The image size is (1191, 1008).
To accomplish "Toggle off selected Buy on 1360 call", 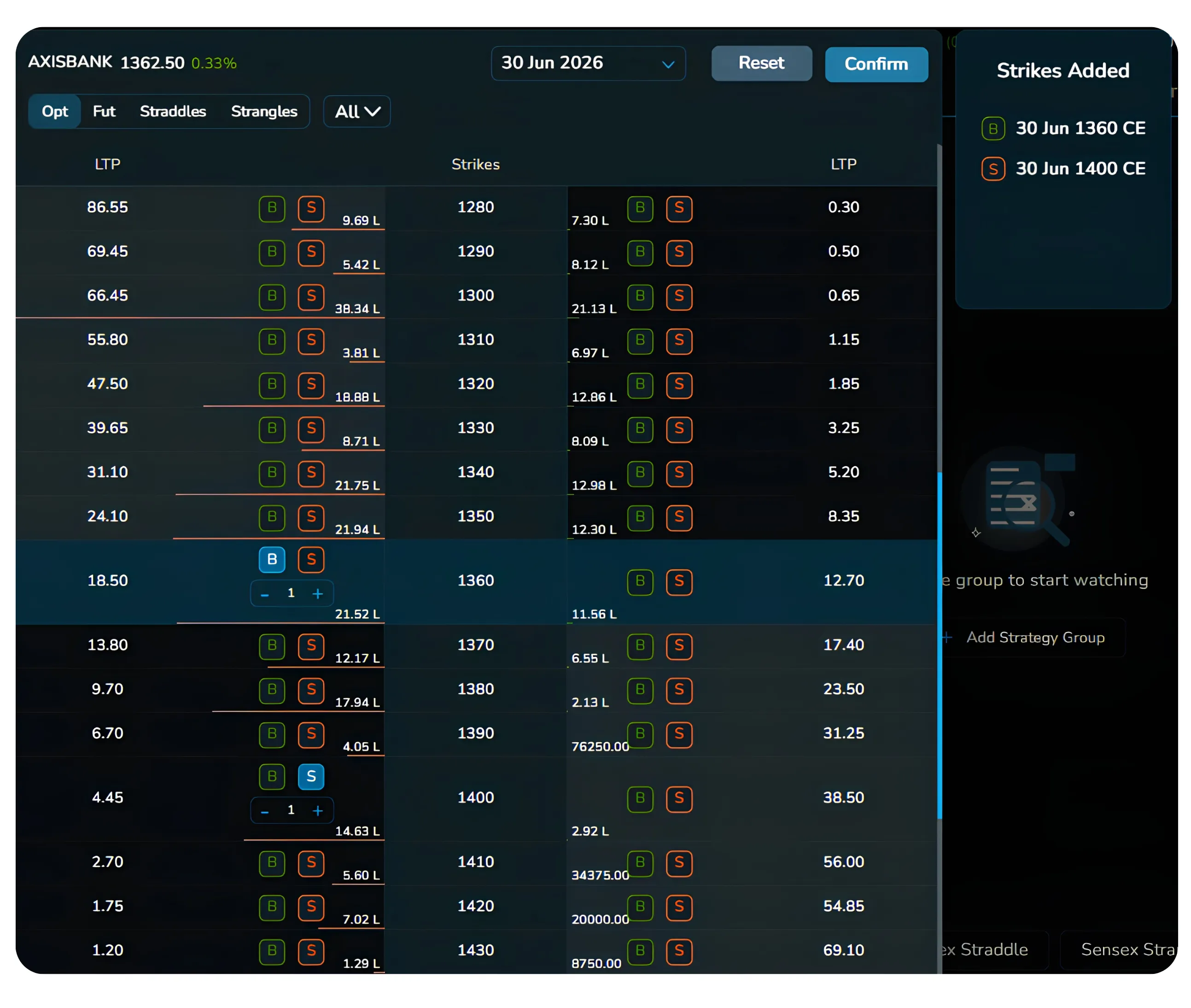I will pos(272,559).
